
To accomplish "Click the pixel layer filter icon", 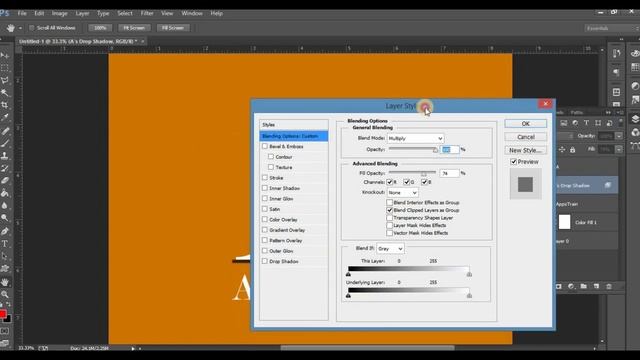I will click(564, 123).
